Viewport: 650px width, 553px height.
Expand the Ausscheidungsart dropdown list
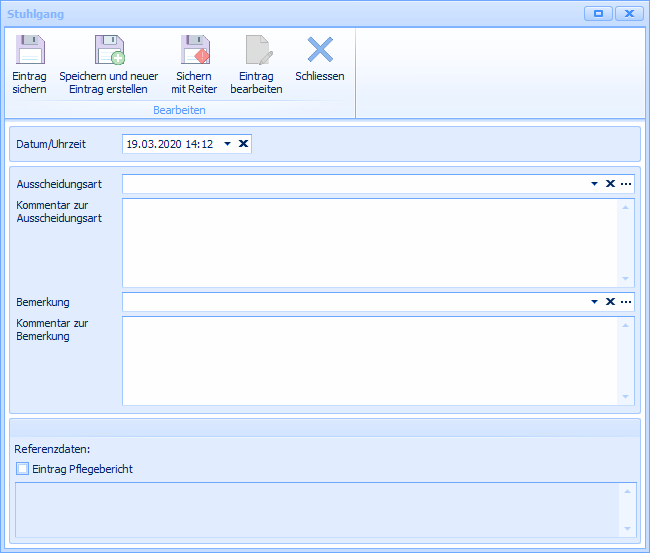tap(594, 184)
